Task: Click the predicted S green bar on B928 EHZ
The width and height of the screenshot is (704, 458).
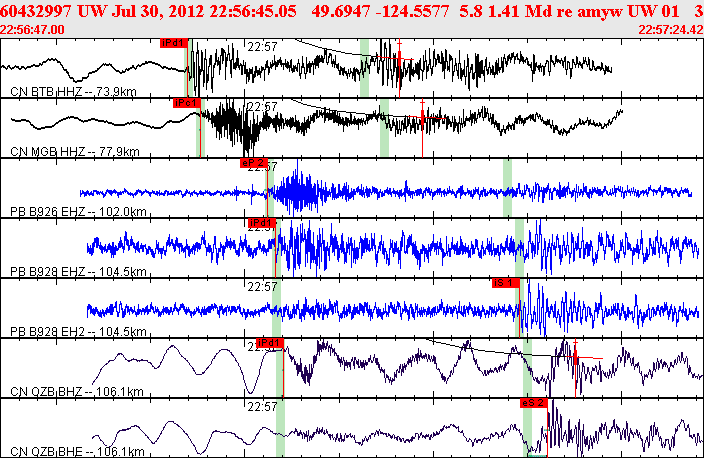Action: click(519, 248)
